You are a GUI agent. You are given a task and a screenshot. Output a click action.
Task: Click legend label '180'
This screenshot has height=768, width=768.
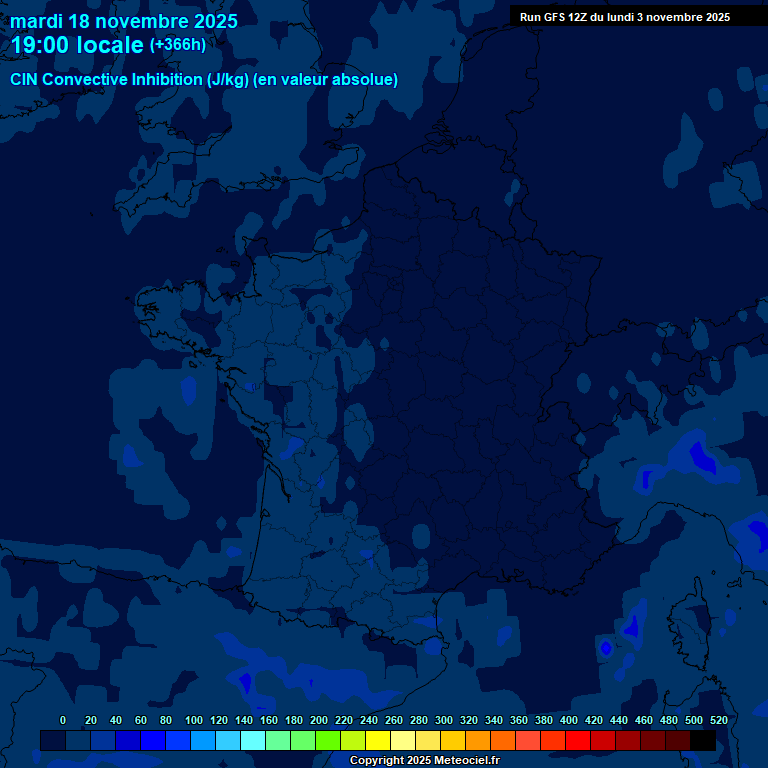click(293, 720)
